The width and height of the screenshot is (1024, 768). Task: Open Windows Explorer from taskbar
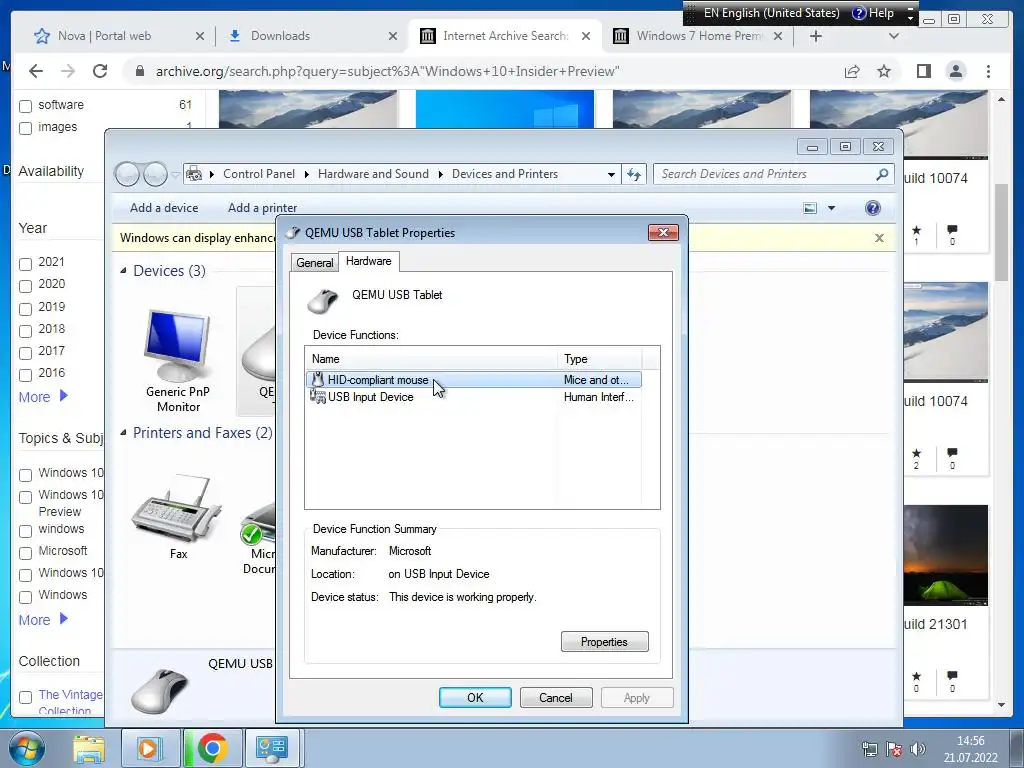pyautogui.click(x=89, y=748)
